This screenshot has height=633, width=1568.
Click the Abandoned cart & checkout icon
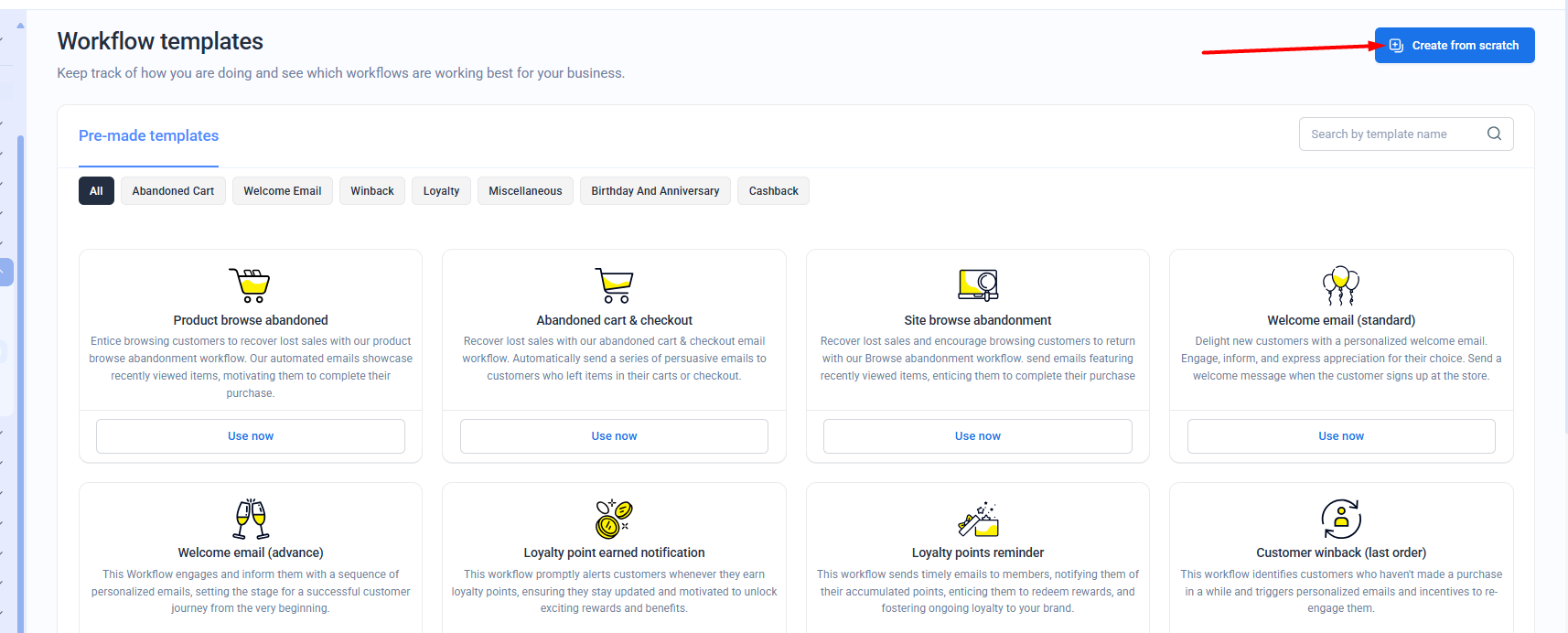pos(614,285)
